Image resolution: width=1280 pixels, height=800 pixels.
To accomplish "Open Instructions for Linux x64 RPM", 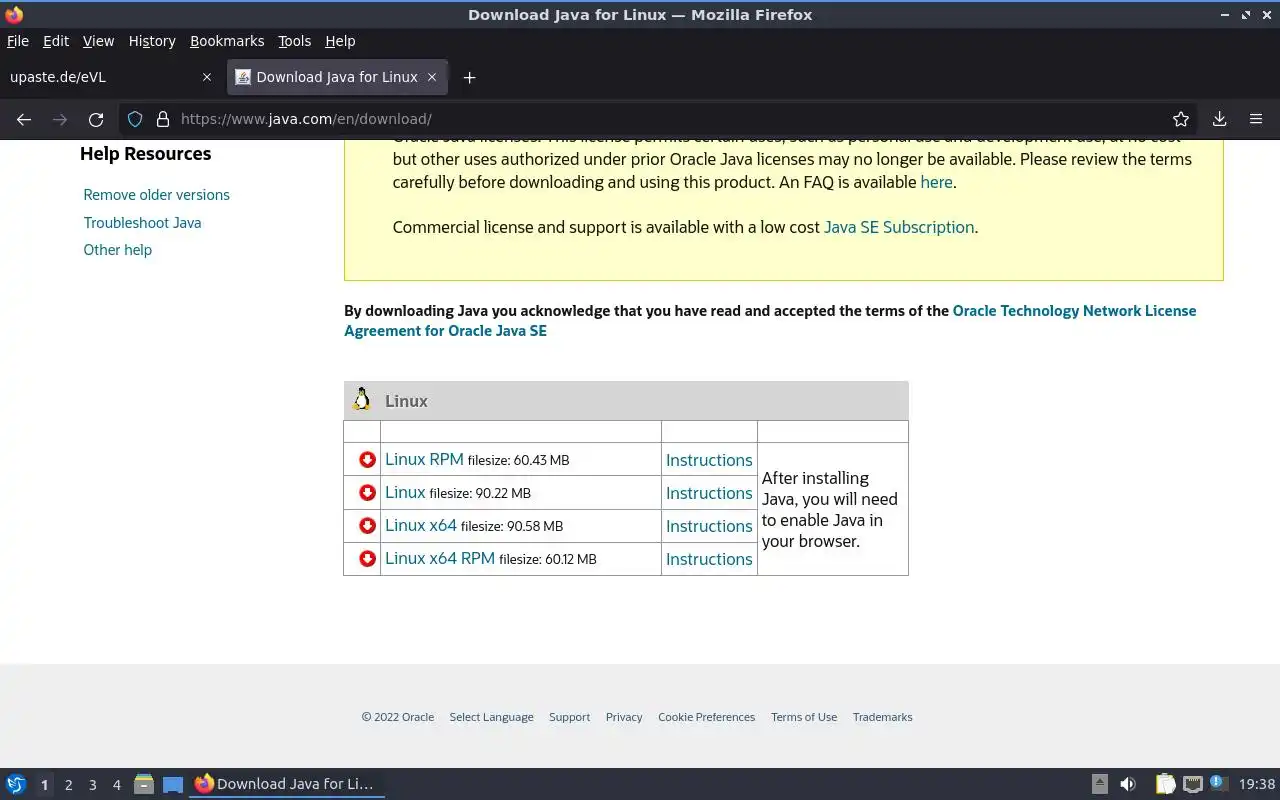I will click(709, 559).
